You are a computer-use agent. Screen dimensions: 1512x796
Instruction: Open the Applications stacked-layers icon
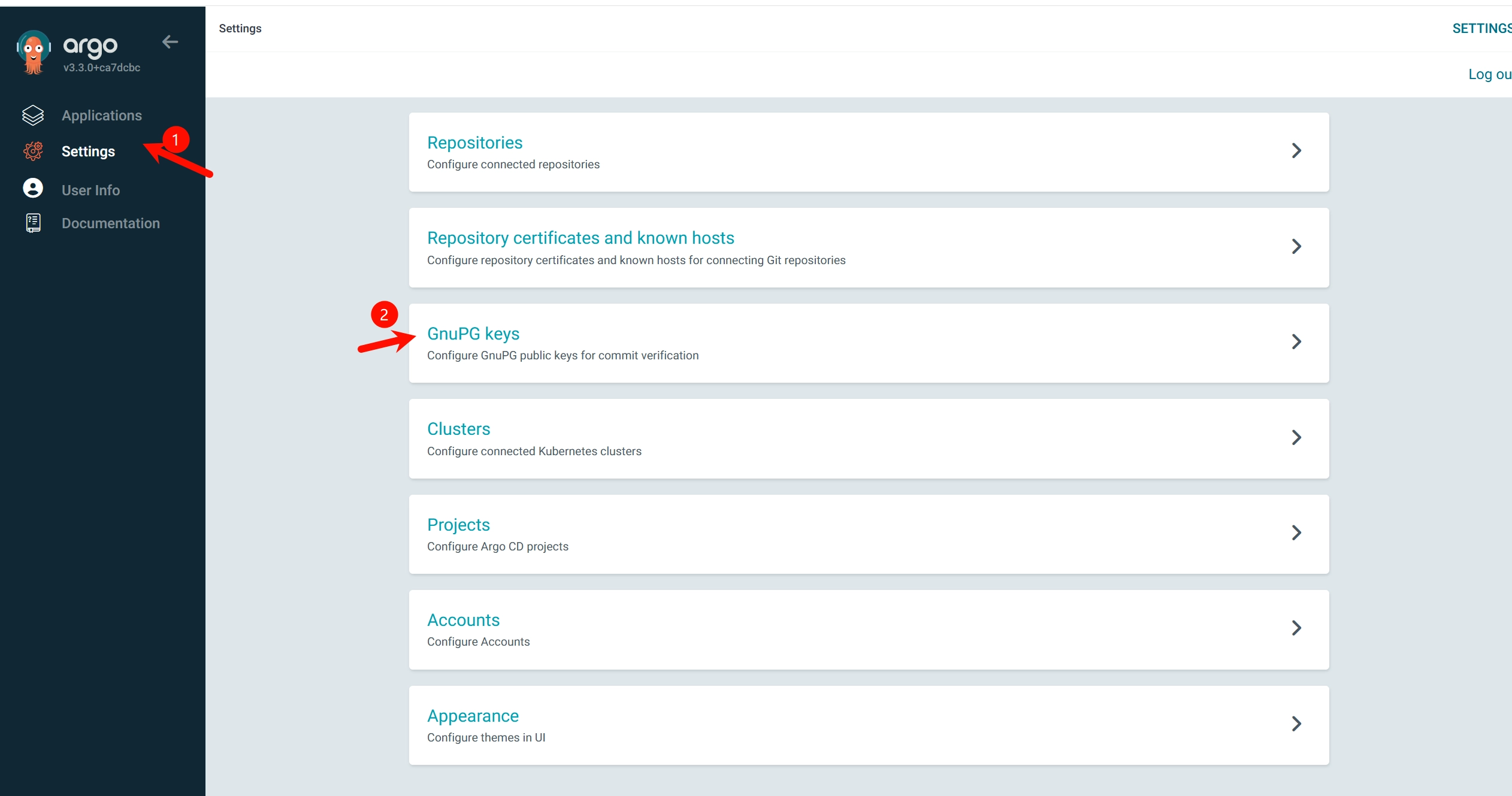[33, 115]
